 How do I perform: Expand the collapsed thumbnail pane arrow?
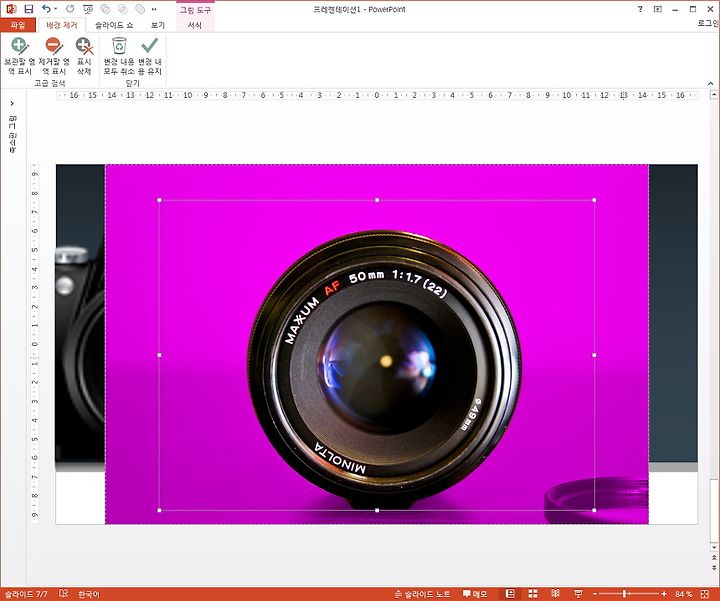tap(12, 103)
